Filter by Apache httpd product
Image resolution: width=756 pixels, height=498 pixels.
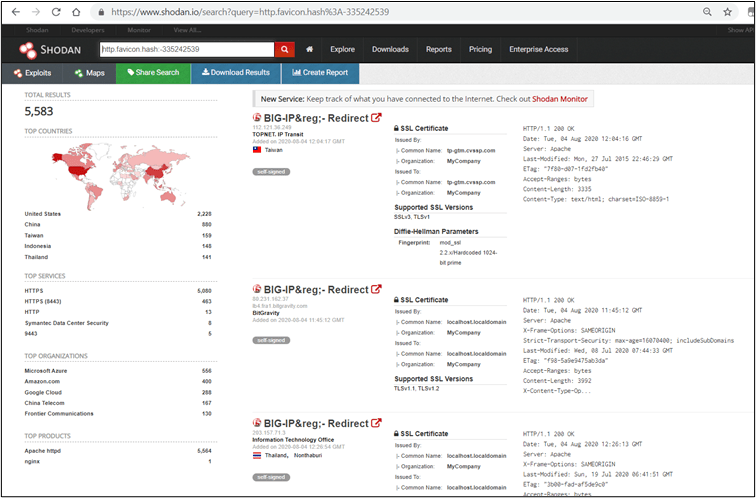coord(42,451)
